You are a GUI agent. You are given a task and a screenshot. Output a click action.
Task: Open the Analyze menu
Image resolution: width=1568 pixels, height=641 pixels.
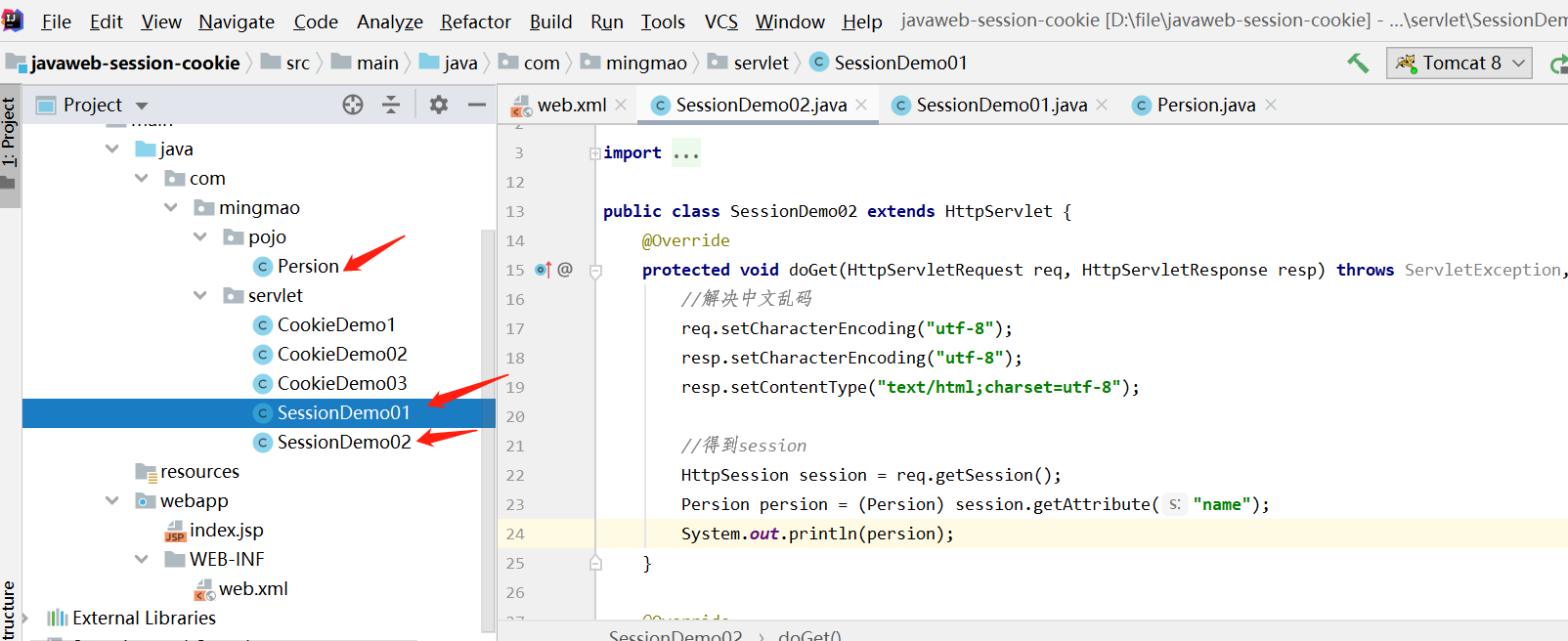point(390,21)
